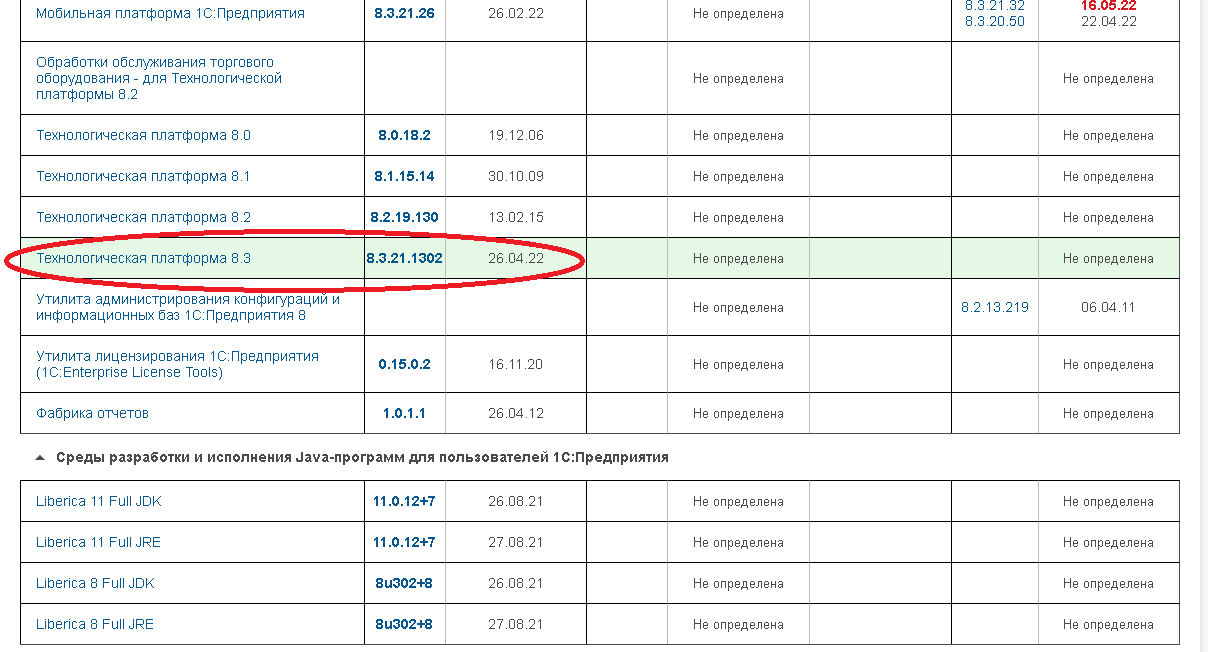Open Мобильная платформа 1С:Предприятия link

(170, 14)
